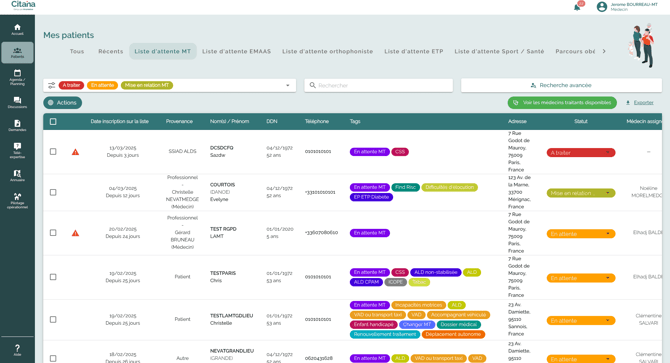The width and height of the screenshot is (670, 363).
Task: Open the user account avatar icon
Action: (x=602, y=7)
